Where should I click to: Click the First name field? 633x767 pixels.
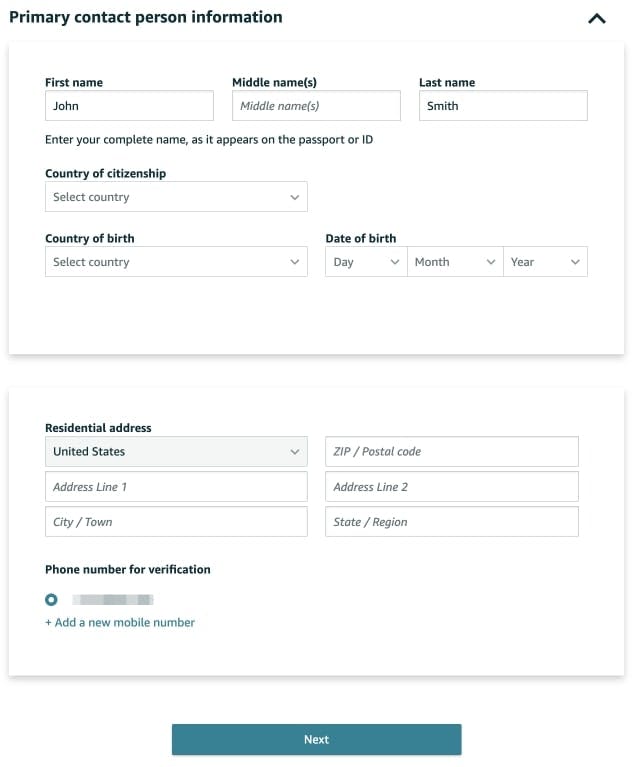coord(129,106)
